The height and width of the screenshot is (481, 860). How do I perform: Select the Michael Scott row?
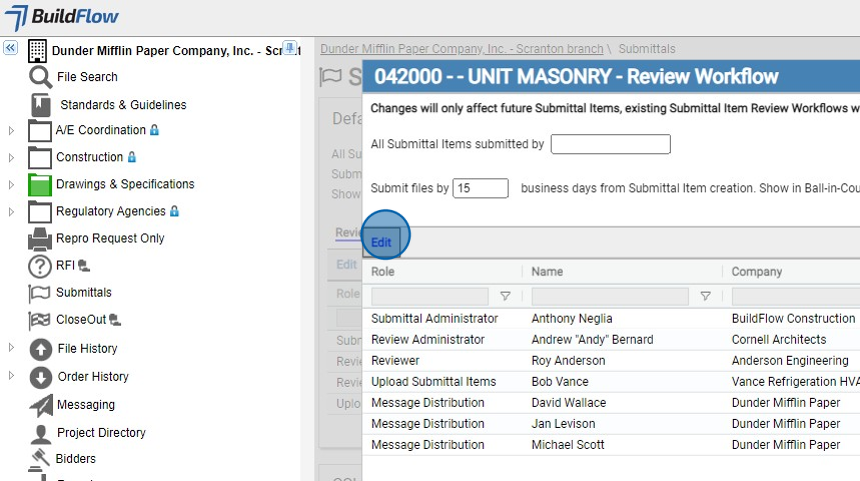pyautogui.click(x=611, y=445)
